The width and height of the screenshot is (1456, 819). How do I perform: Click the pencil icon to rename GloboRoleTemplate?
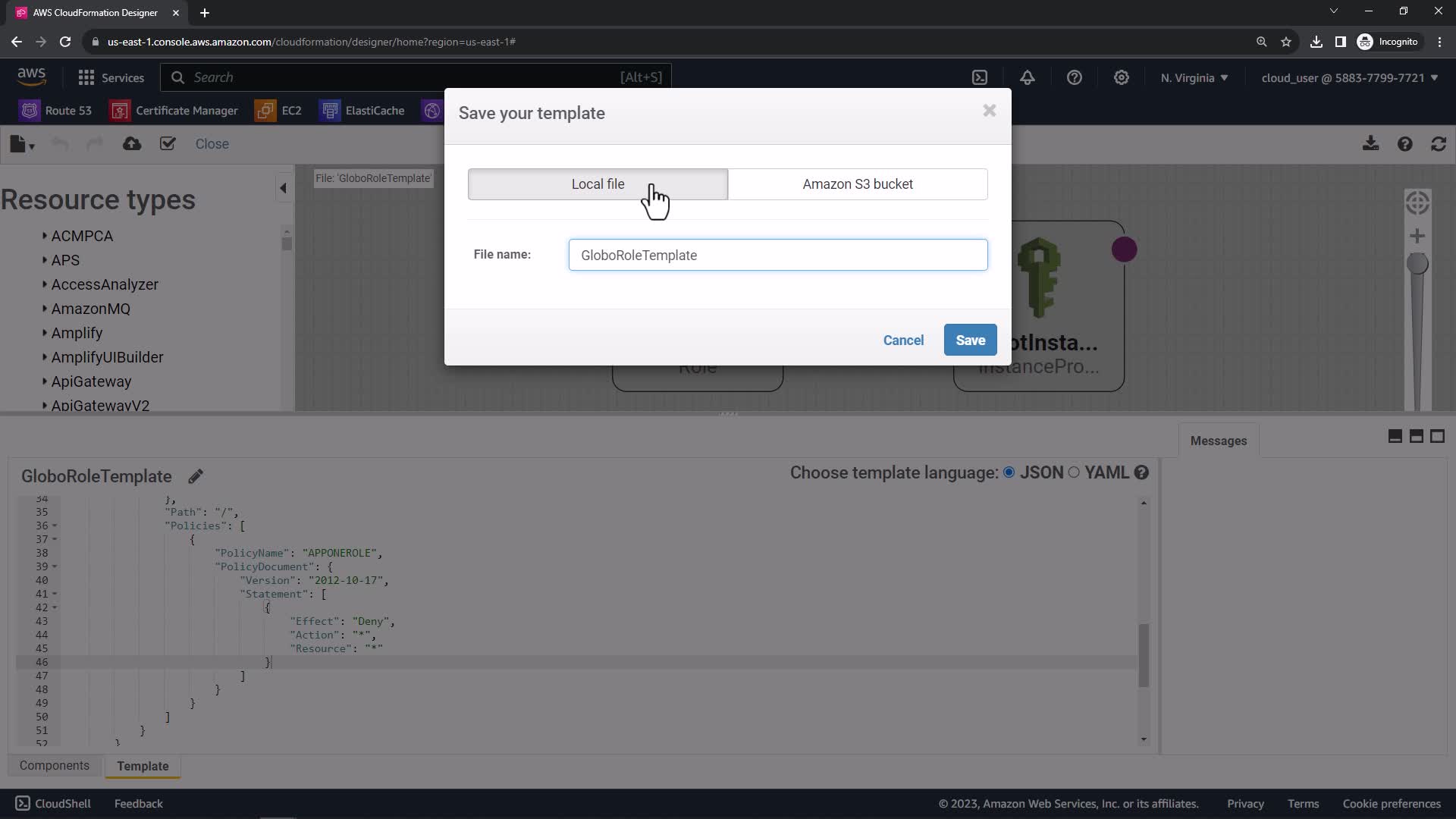(x=196, y=476)
